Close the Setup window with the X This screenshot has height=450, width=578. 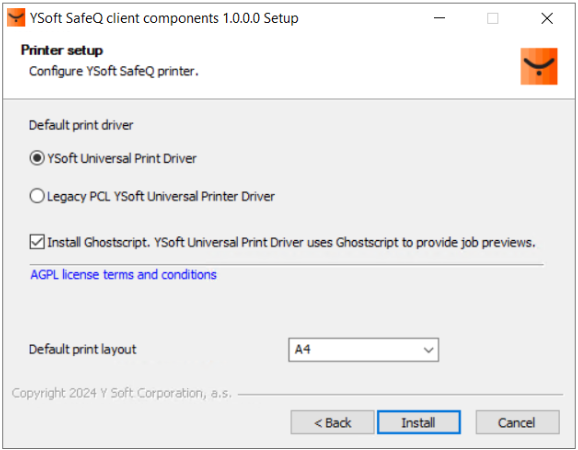547,18
